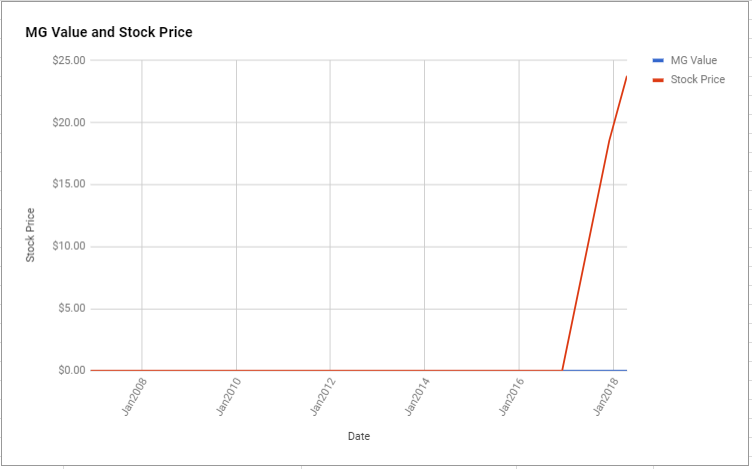Click the Jan2014 x-axis label

[x=417, y=397]
